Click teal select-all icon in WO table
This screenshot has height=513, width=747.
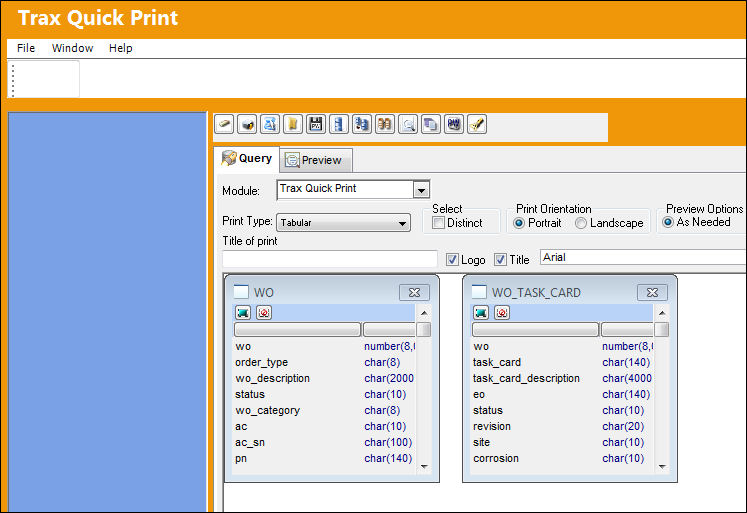point(243,312)
